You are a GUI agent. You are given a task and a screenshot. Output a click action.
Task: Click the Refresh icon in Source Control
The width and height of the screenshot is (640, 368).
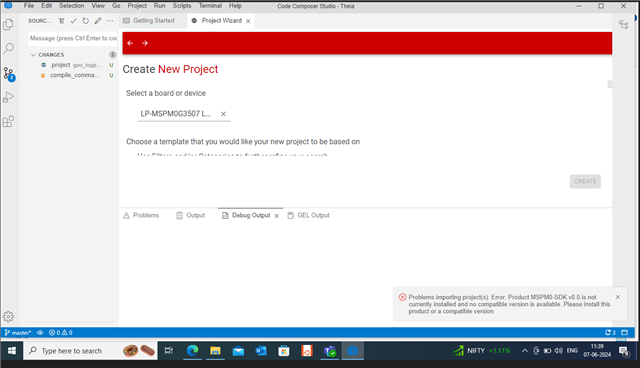[x=85, y=21]
